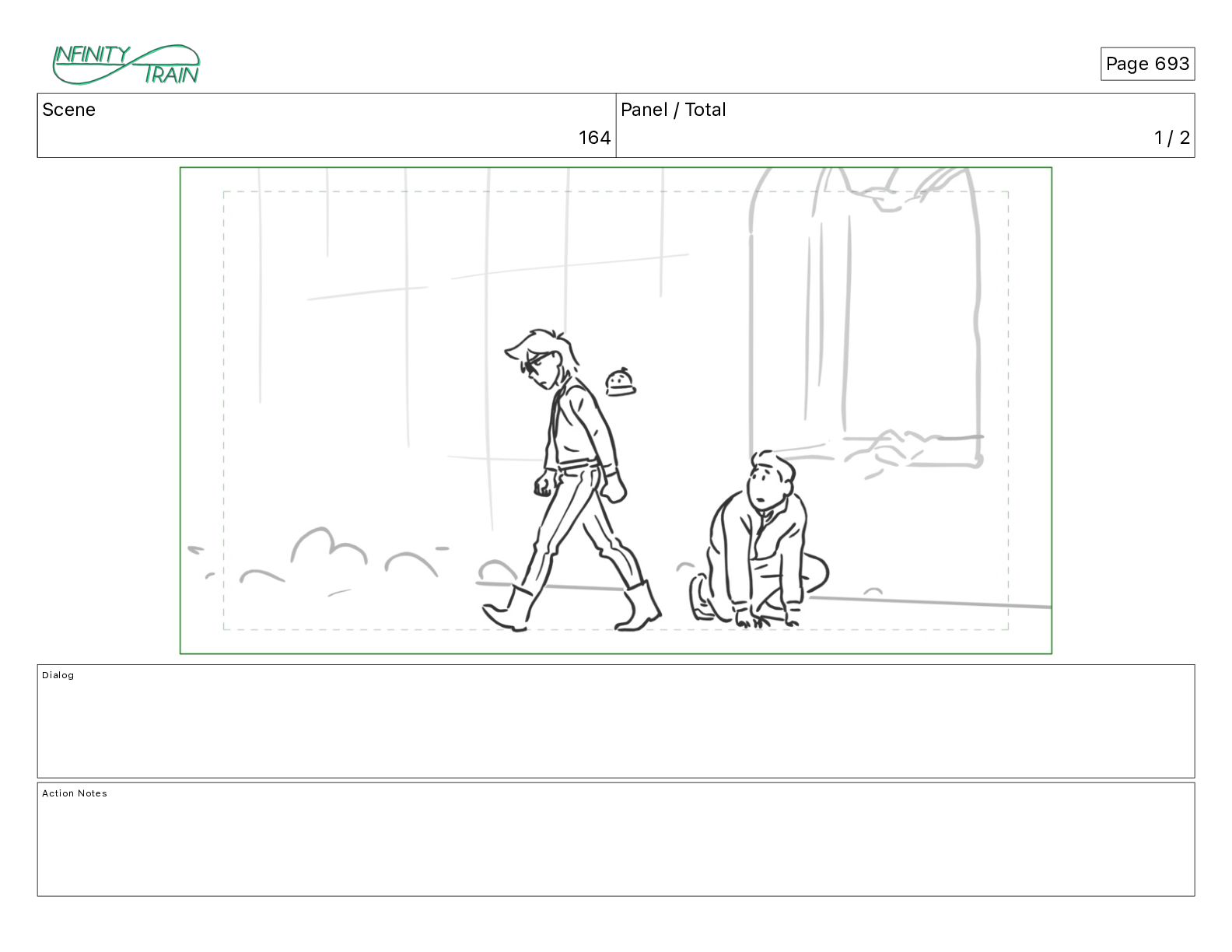Image resolution: width=1232 pixels, height=952 pixels.
Task: Click the panel count 1 / 2
Action: pos(1172,138)
